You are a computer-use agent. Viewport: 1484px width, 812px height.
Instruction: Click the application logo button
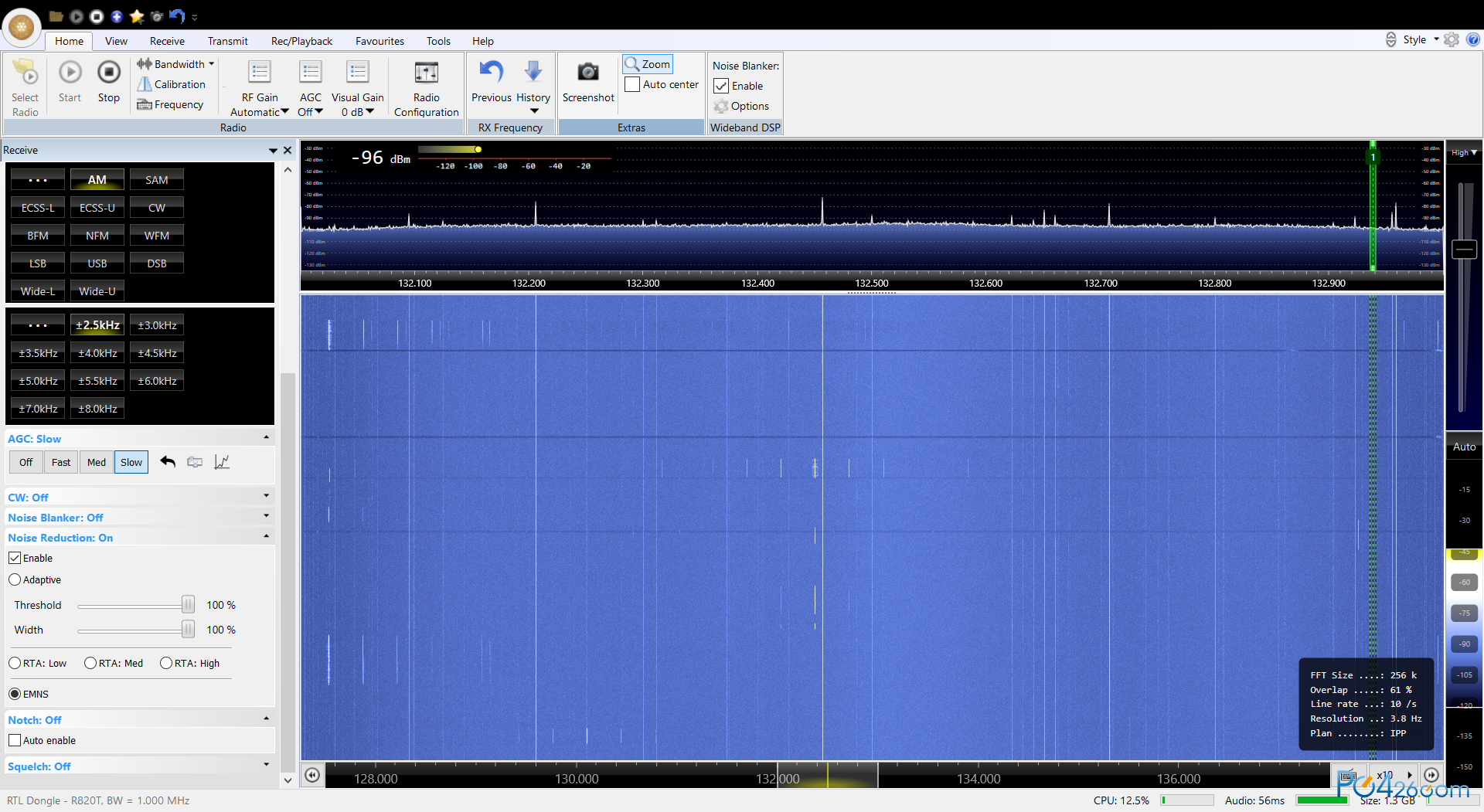pos(22,27)
